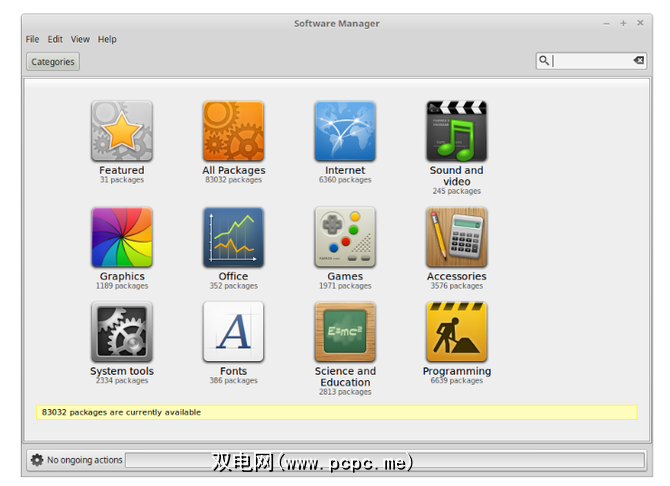Open the All Packages orange gears icon
Screen dimensions: 670x486
233,131
